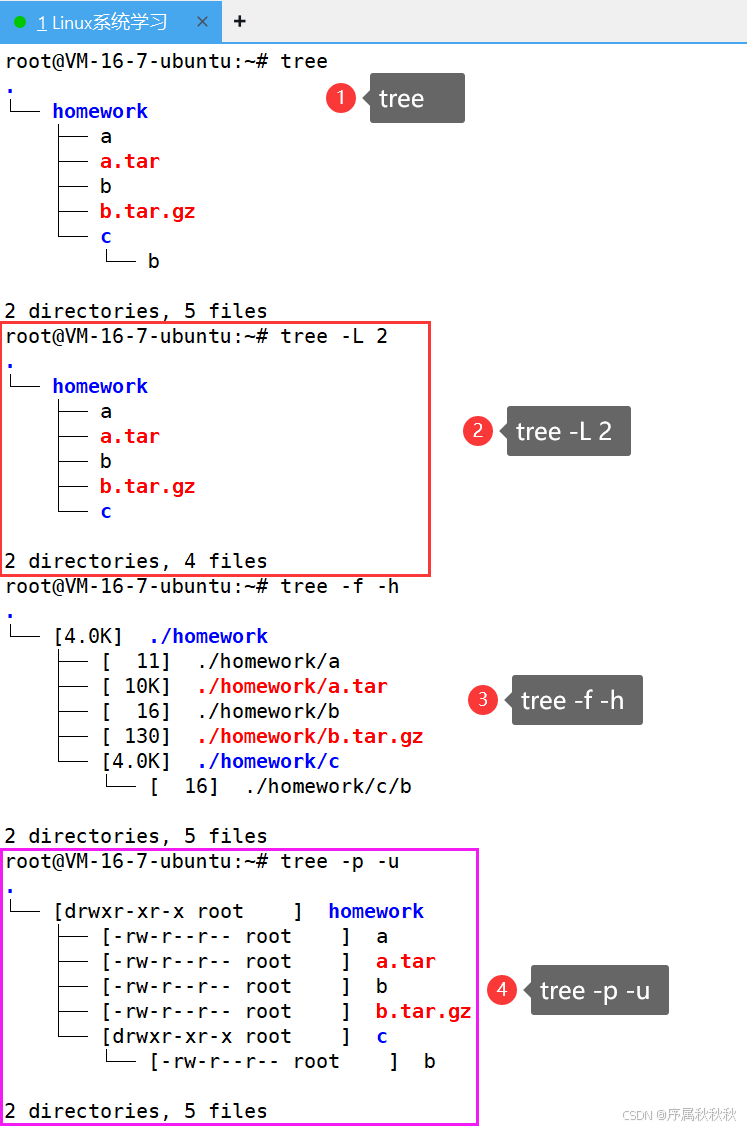
Task: Click the '[4.0K]' size beside ./homework/c
Action: point(136,761)
